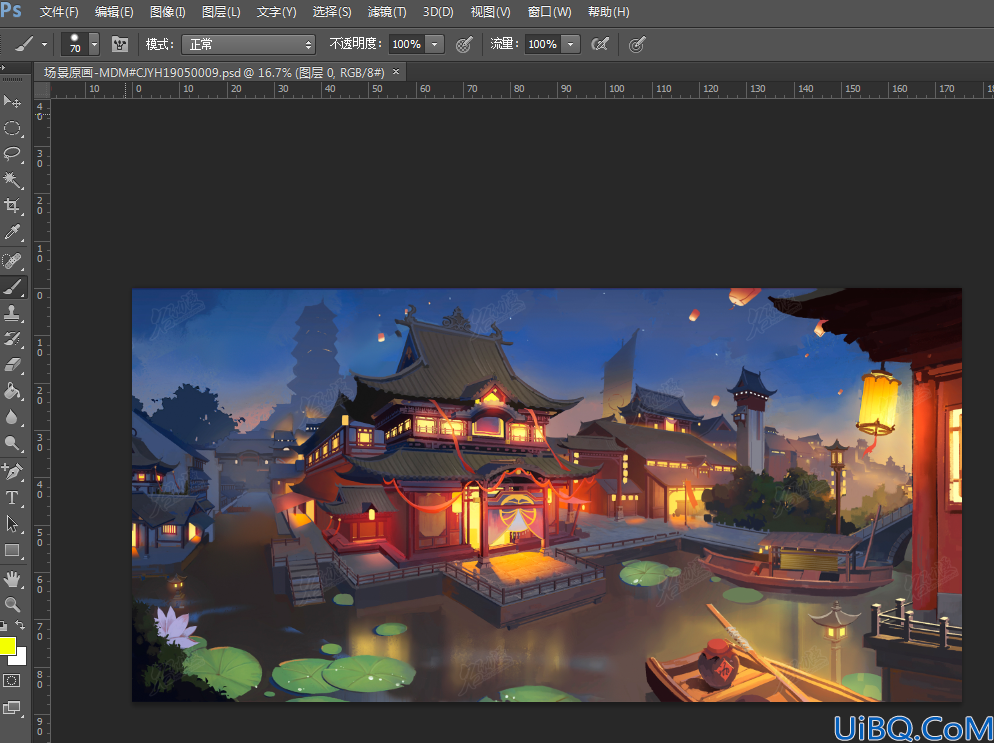
Task: Toggle pressure control for opacity
Action: click(464, 44)
